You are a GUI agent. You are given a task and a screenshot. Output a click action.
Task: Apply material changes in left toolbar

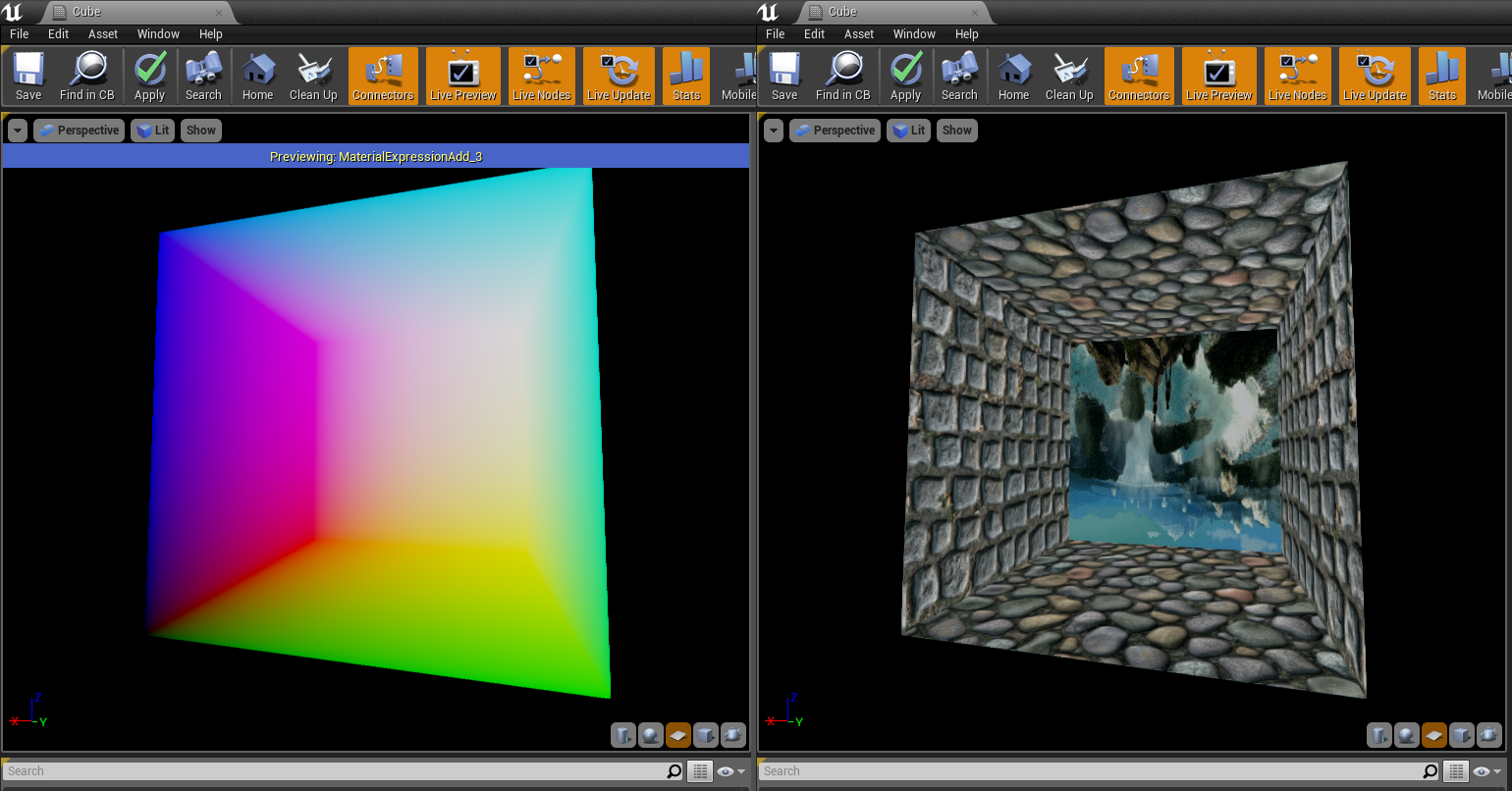(149, 76)
